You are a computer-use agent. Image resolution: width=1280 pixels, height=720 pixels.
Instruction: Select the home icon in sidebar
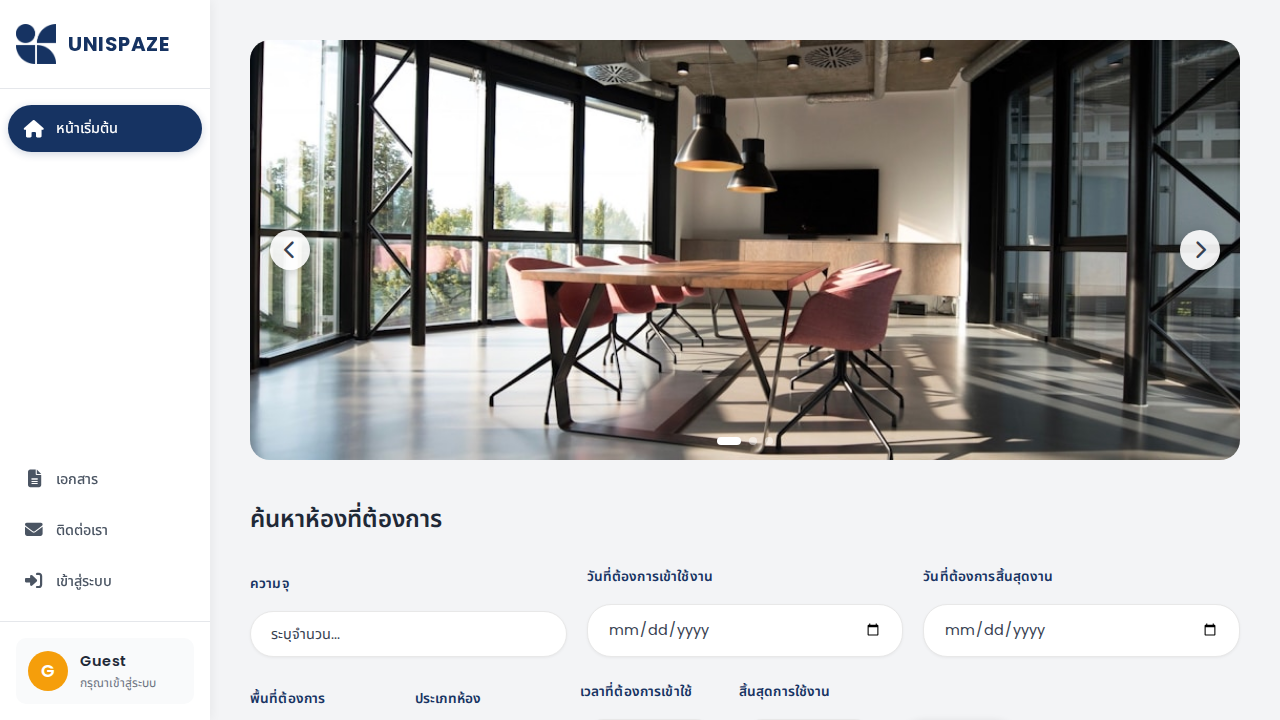click(34, 129)
